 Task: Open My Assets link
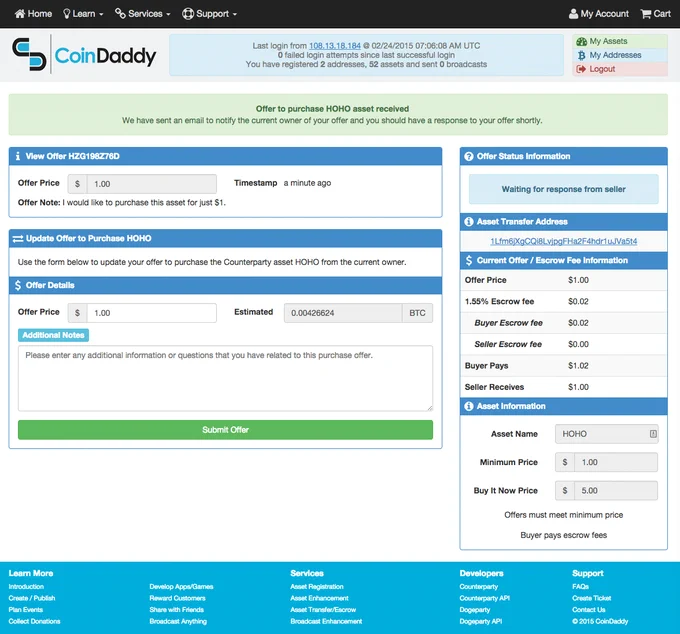tap(608, 41)
